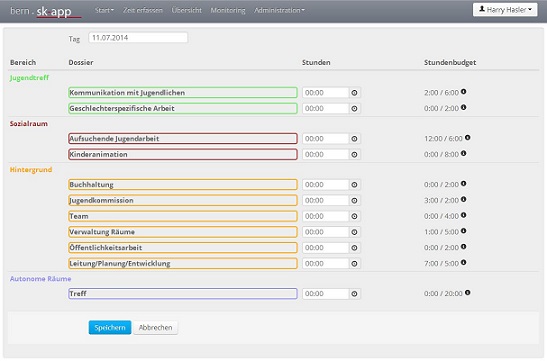Image resolution: width=547 pixels, height=361 pixels.
Task: Open the Start dropdown menu
Action: (x=104, y=10)
